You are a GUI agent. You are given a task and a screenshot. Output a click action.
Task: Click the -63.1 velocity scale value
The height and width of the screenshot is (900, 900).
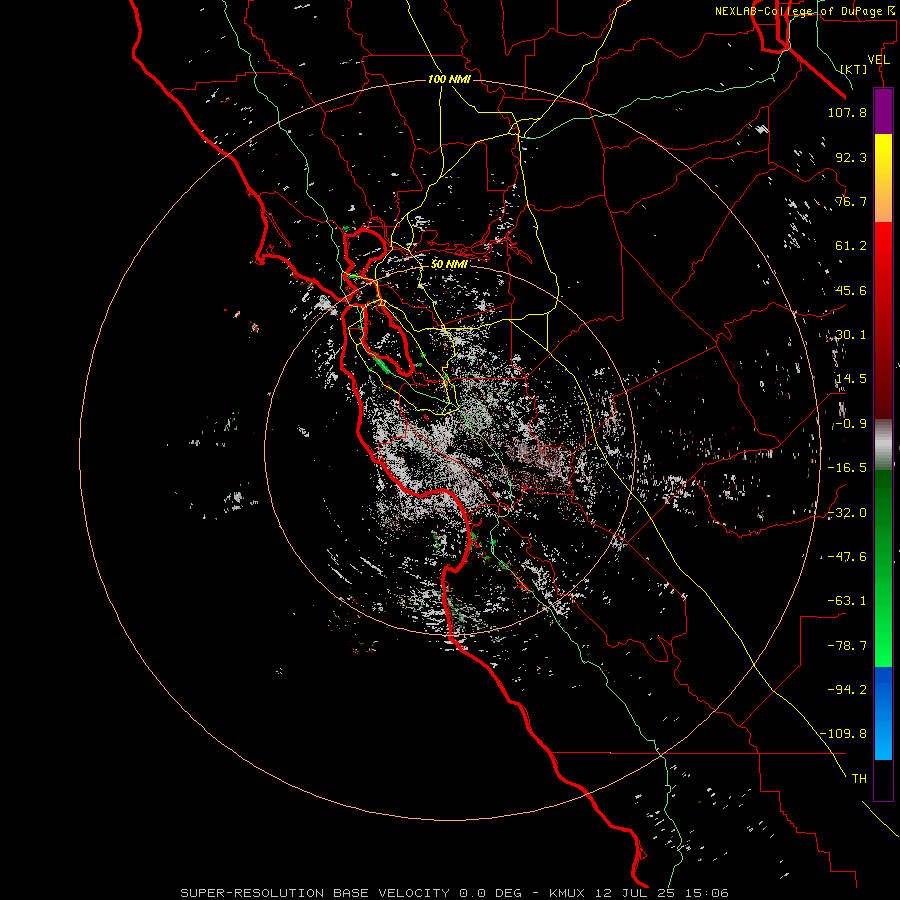tap(847, 601)
